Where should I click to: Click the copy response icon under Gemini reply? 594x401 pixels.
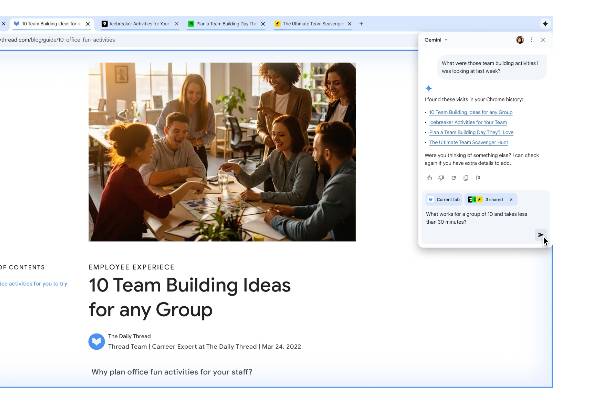pyautogui.click(x=466, y=178)
